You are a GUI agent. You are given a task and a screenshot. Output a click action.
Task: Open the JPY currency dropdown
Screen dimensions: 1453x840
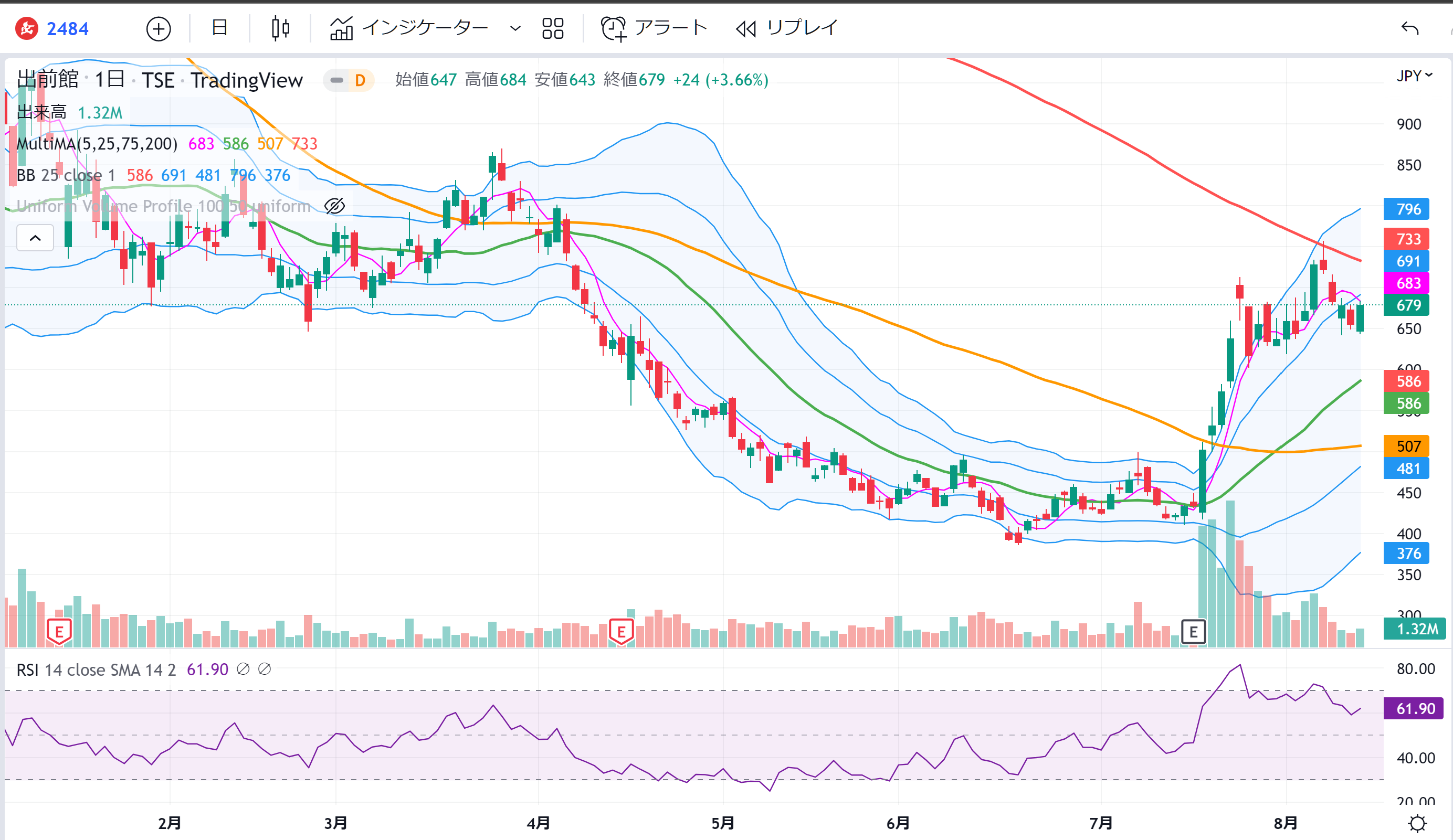click(1414, 76)
